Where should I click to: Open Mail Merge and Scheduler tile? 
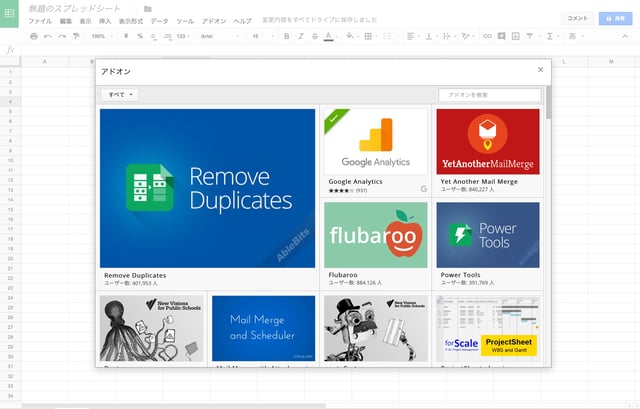tap(263, 329)
